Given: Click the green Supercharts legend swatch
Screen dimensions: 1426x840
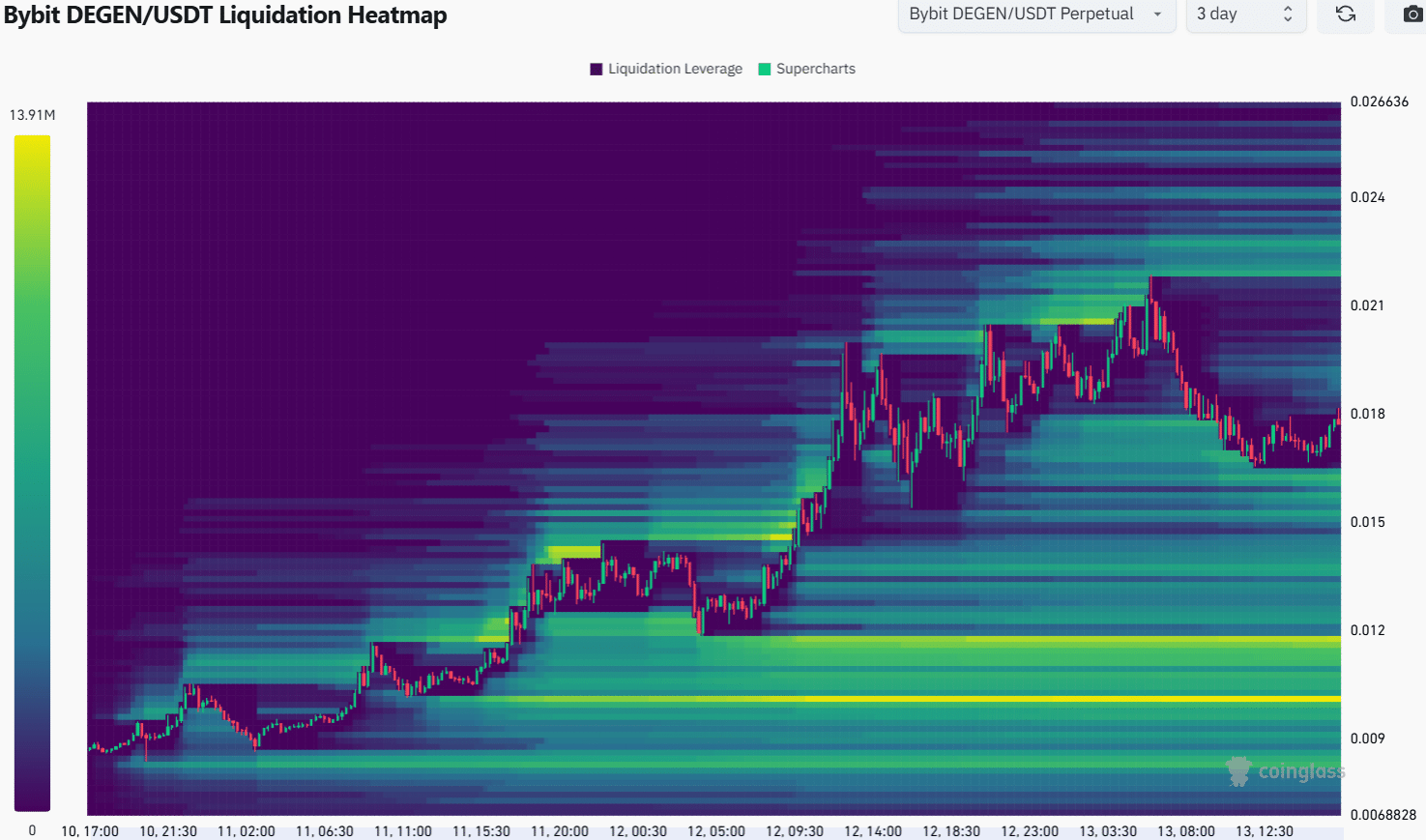Looking at the screenshot, I should click(x=765, y=69).
